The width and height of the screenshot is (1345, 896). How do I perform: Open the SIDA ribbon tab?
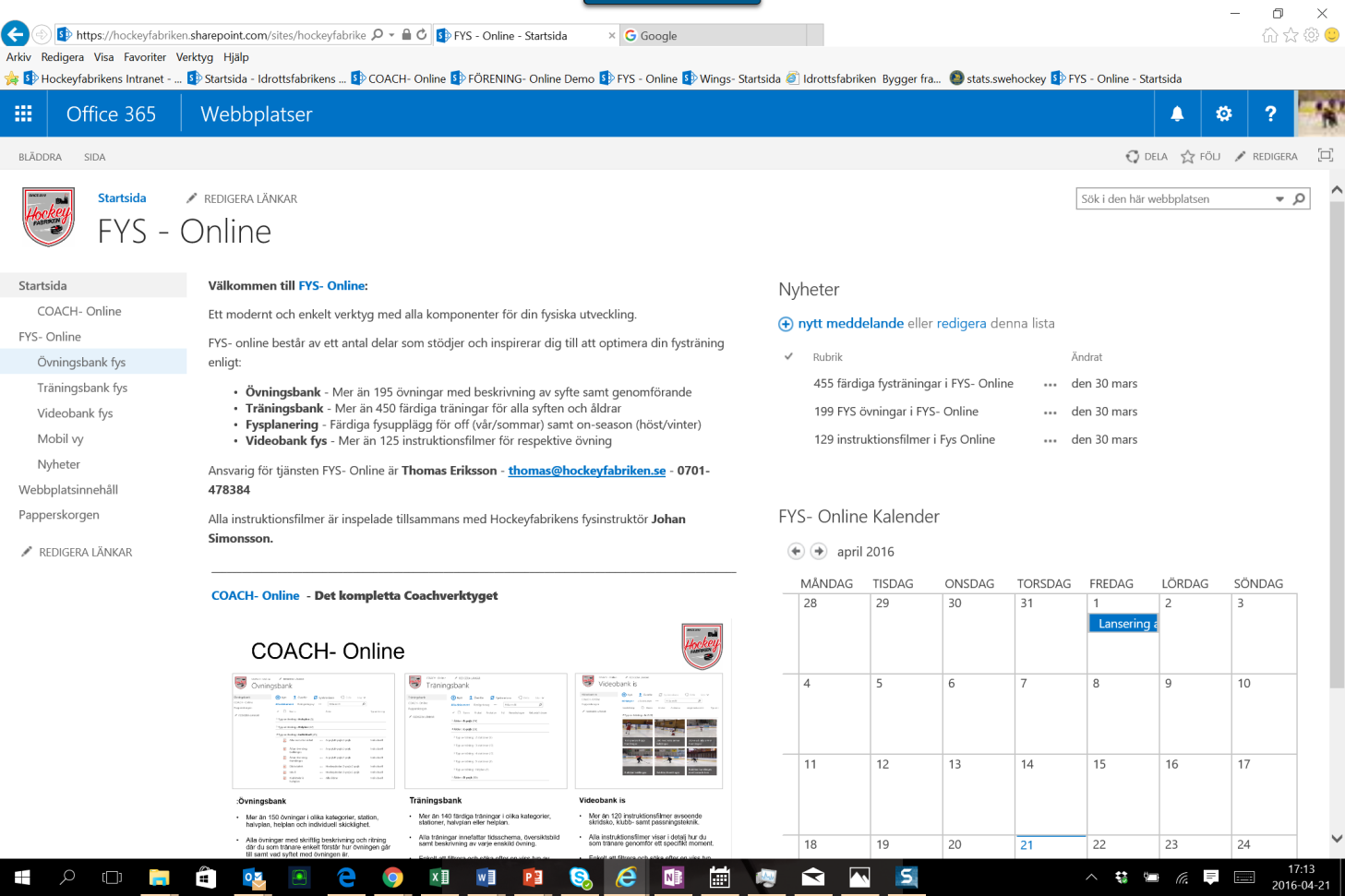tap(94, 157)
